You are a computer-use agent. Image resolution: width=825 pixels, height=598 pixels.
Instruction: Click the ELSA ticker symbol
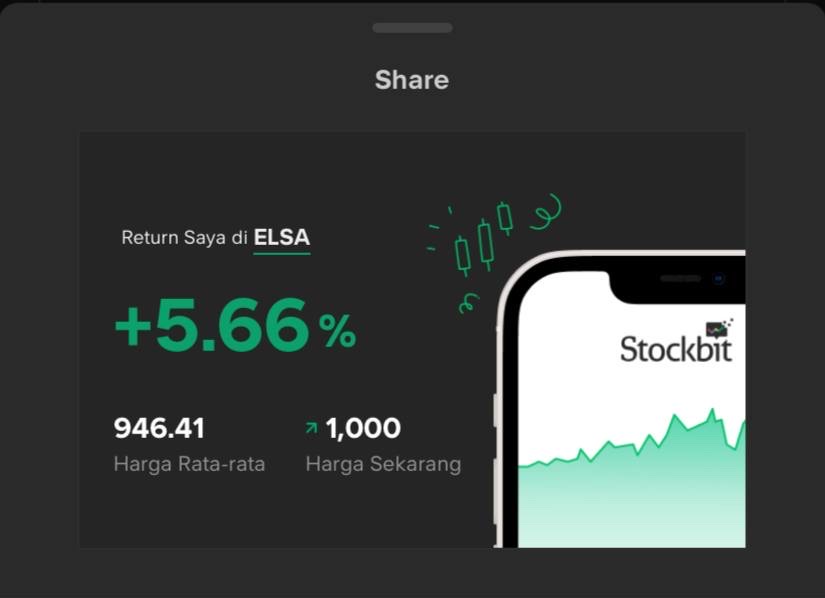coord(282,238)
